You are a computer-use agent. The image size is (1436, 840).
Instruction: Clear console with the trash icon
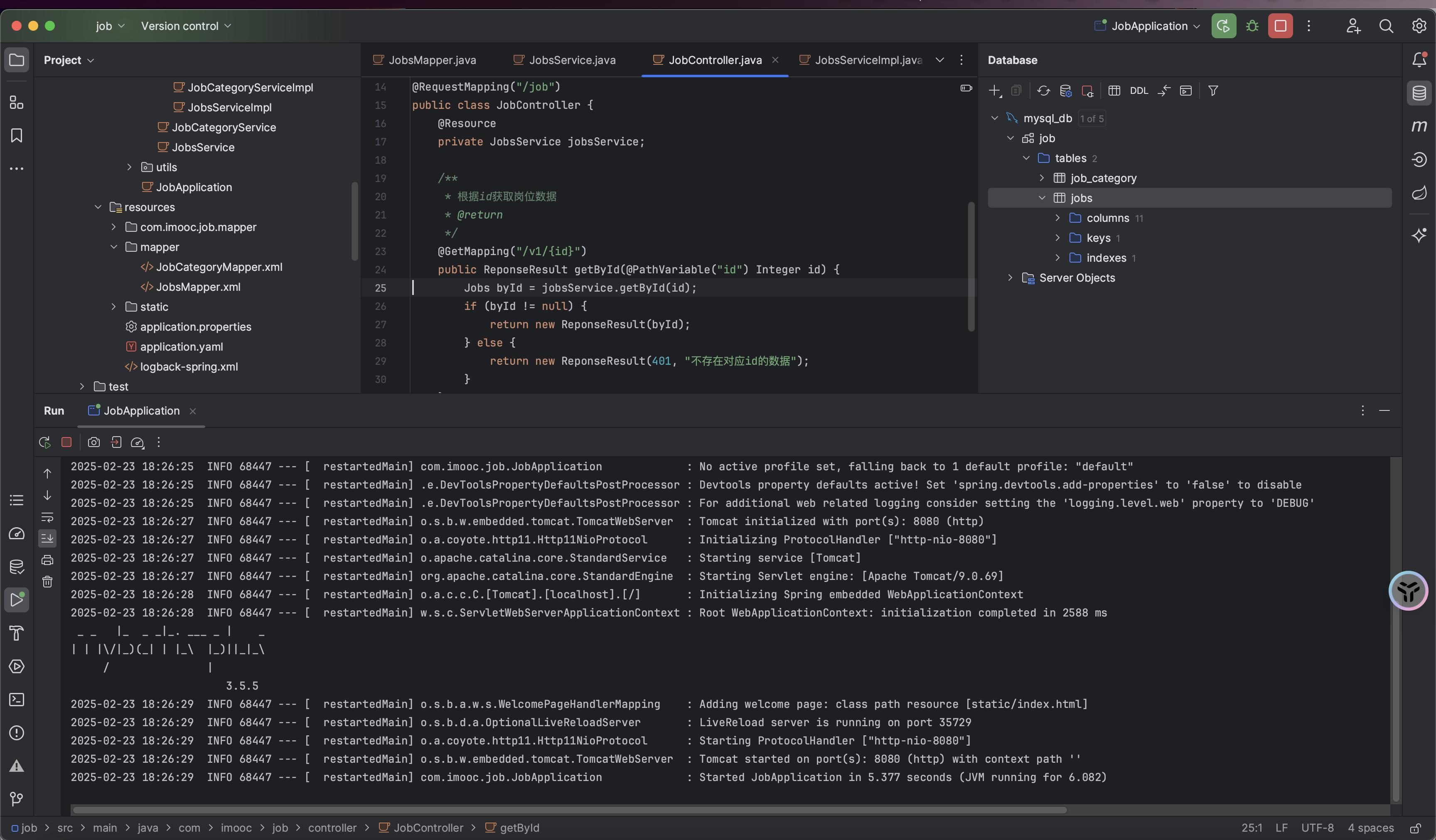47,582
